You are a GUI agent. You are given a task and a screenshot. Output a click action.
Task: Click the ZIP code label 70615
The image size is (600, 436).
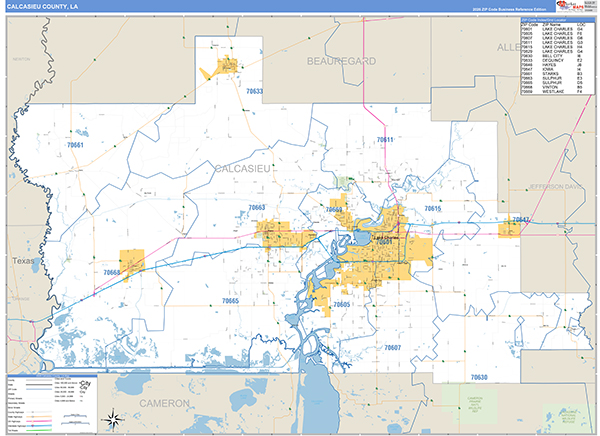(433, 209)
